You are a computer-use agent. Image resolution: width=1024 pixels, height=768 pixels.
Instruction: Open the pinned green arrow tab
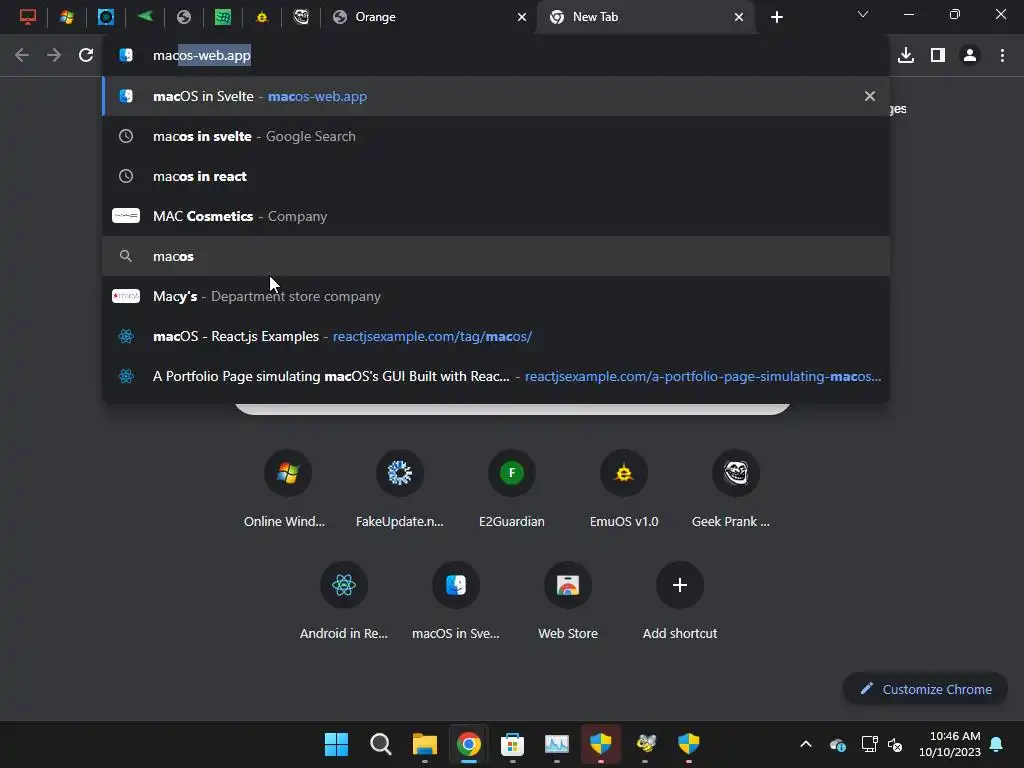145,16
